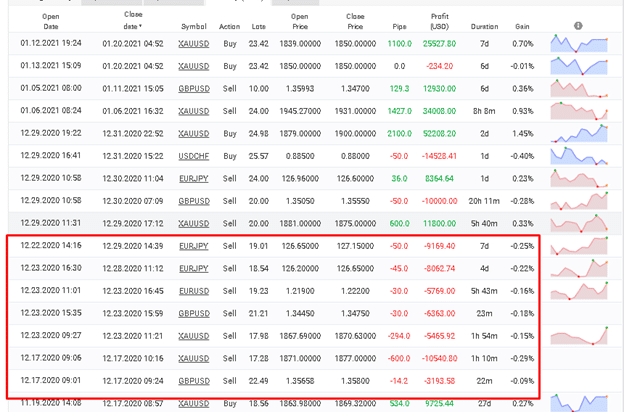Screen dimensions: 624x412
Task: Open XAUUSD link in the 12.29.2020 19:22 row
Action: point(194,134)
